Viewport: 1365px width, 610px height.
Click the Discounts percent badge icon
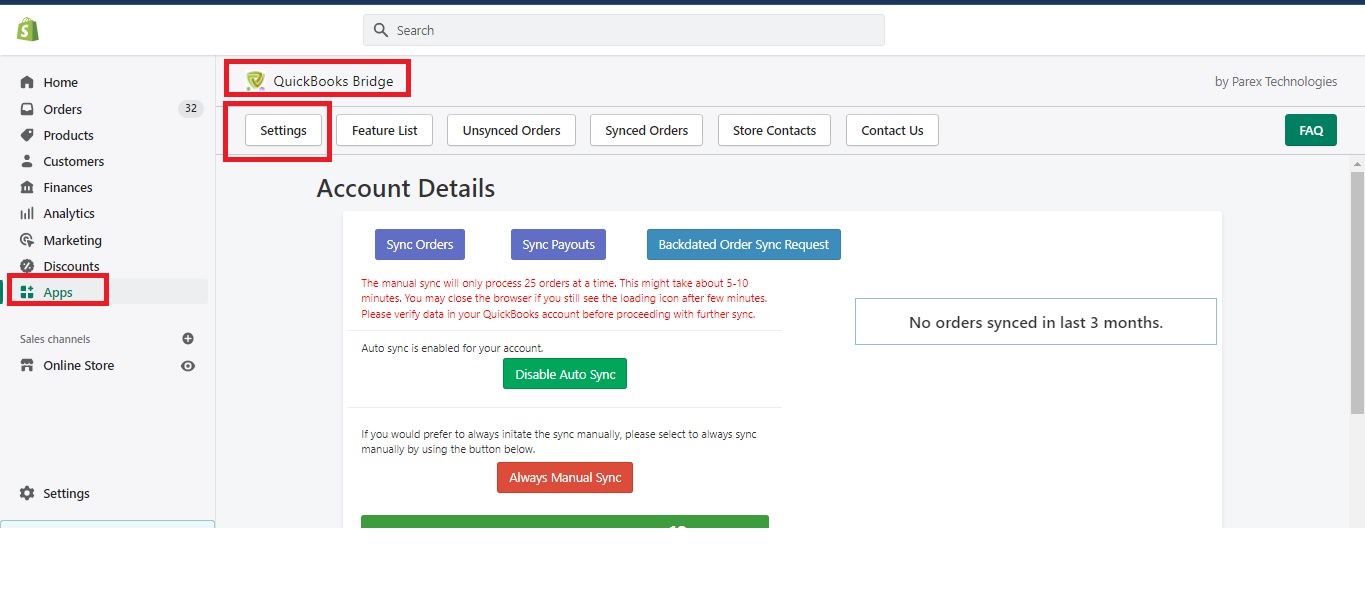(x=27, y=266)
